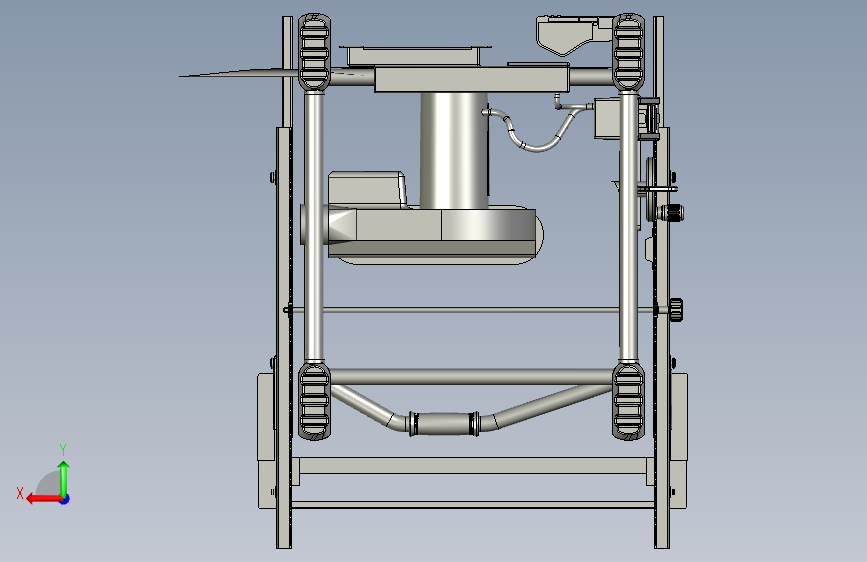This screenshot has height=562, width=867.
Task: Click the blue Z axis dot on the triad
Action: 65,499
